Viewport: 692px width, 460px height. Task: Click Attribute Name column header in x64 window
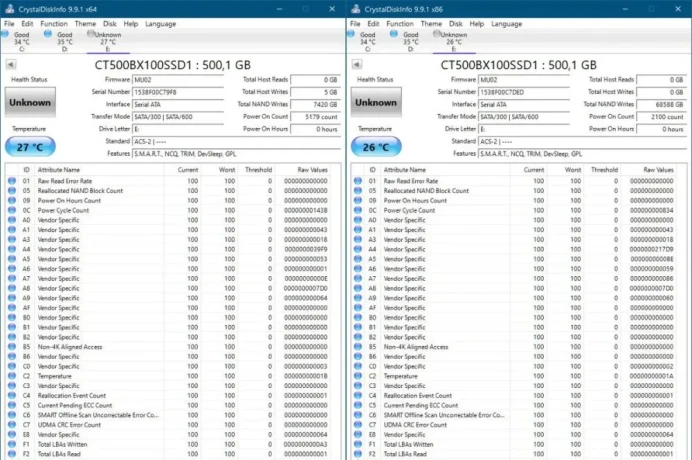point(99,170)
